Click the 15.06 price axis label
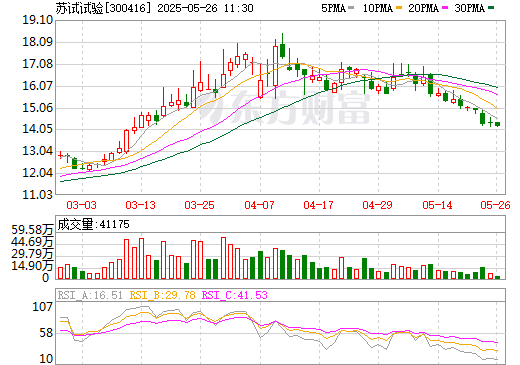This screenshot has width=520, height=365. coord(37,108)
